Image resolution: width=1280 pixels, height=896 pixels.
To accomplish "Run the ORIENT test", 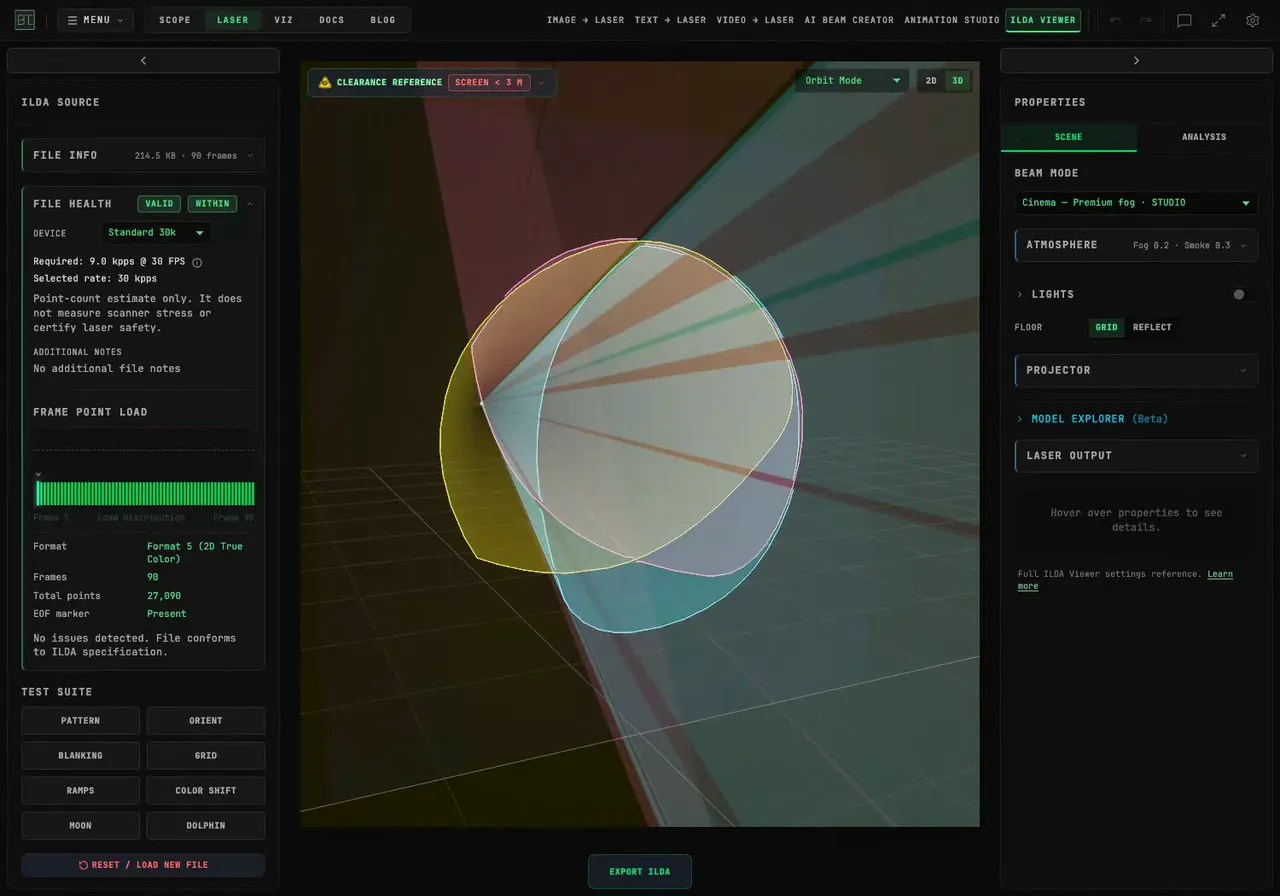I will coord(206,721).
